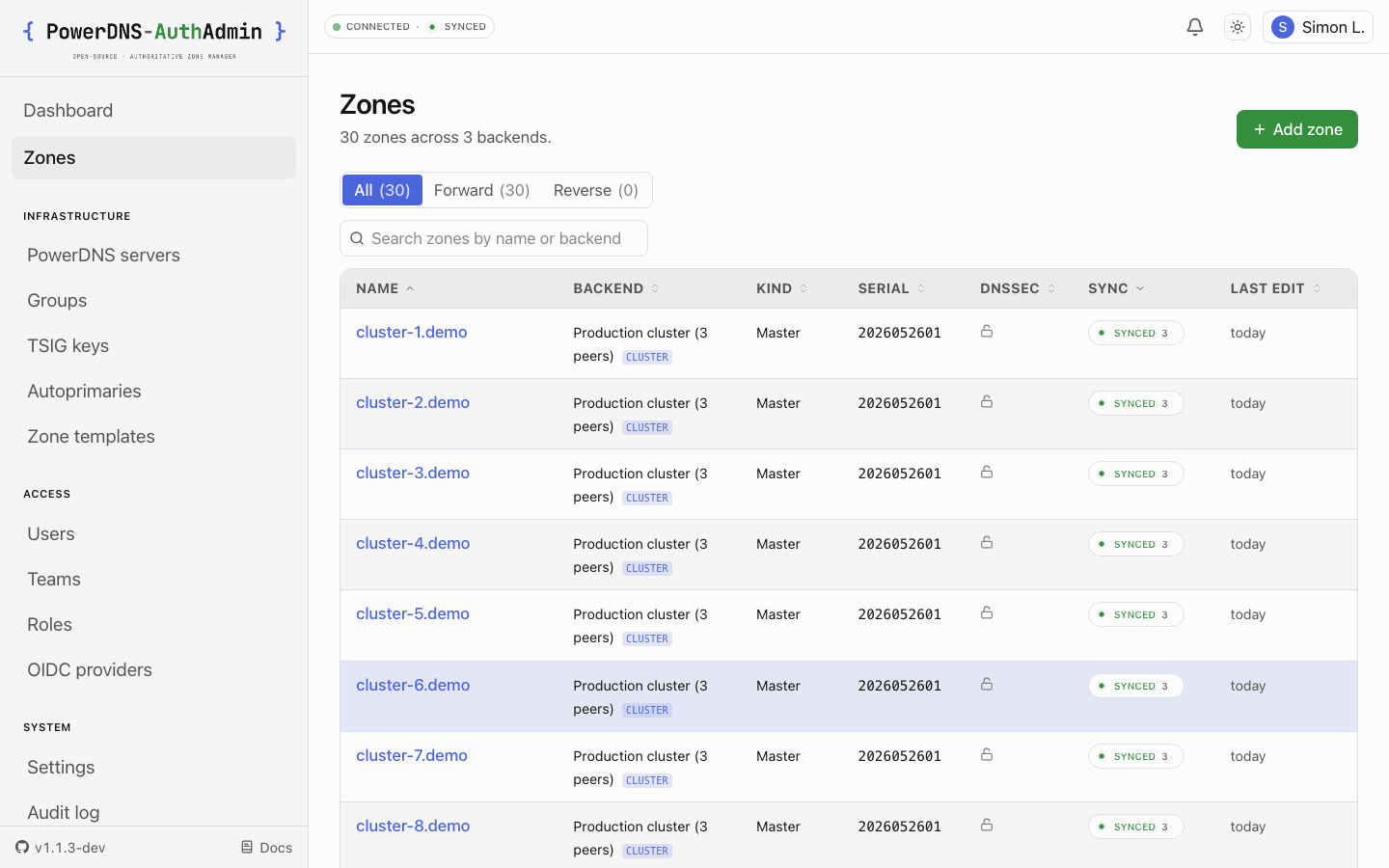This screenshot has height=868, width=1389.
Task: Open the Groups page
Action: pyautogui.click(x=154, y=301)
